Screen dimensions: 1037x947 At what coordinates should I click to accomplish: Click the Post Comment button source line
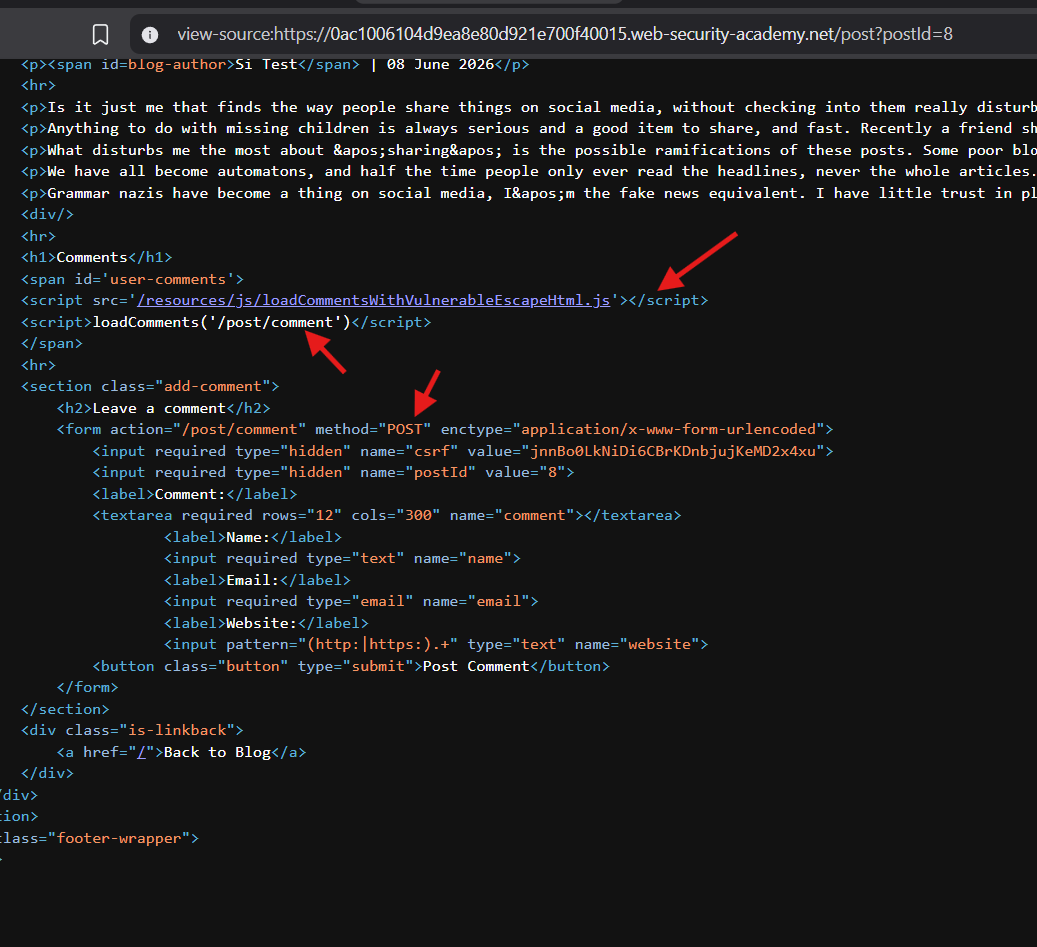[x=351, y=666]
